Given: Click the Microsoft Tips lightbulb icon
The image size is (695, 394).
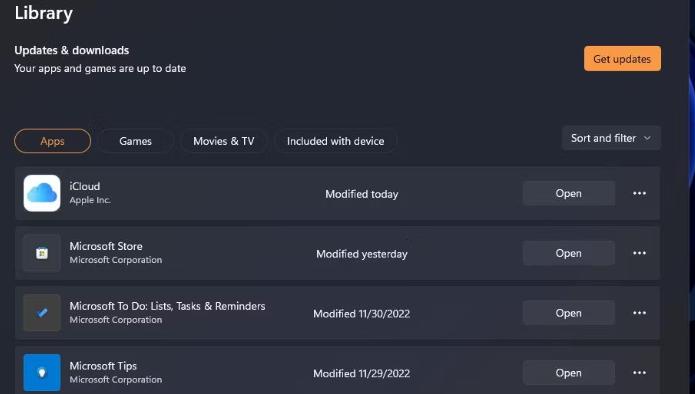Looking at the screenshot, I should click(42, 373).
